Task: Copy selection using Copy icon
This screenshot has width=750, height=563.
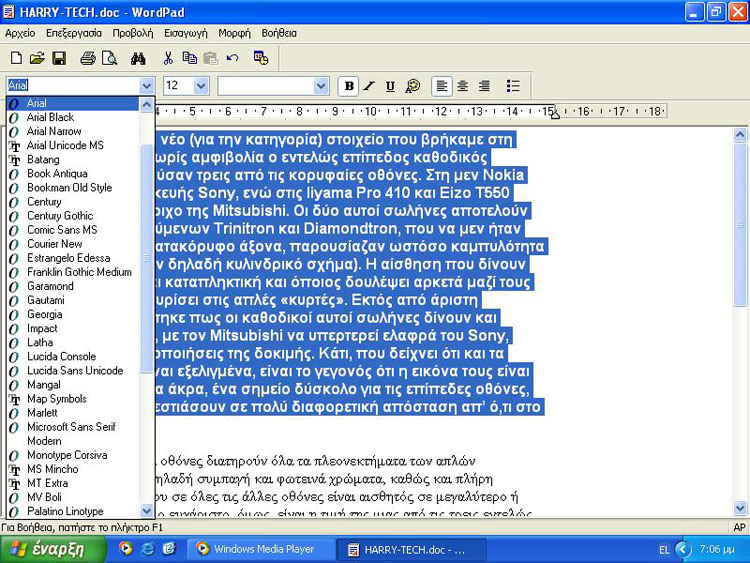Action: pyautogui.click(x=189, y=58)
